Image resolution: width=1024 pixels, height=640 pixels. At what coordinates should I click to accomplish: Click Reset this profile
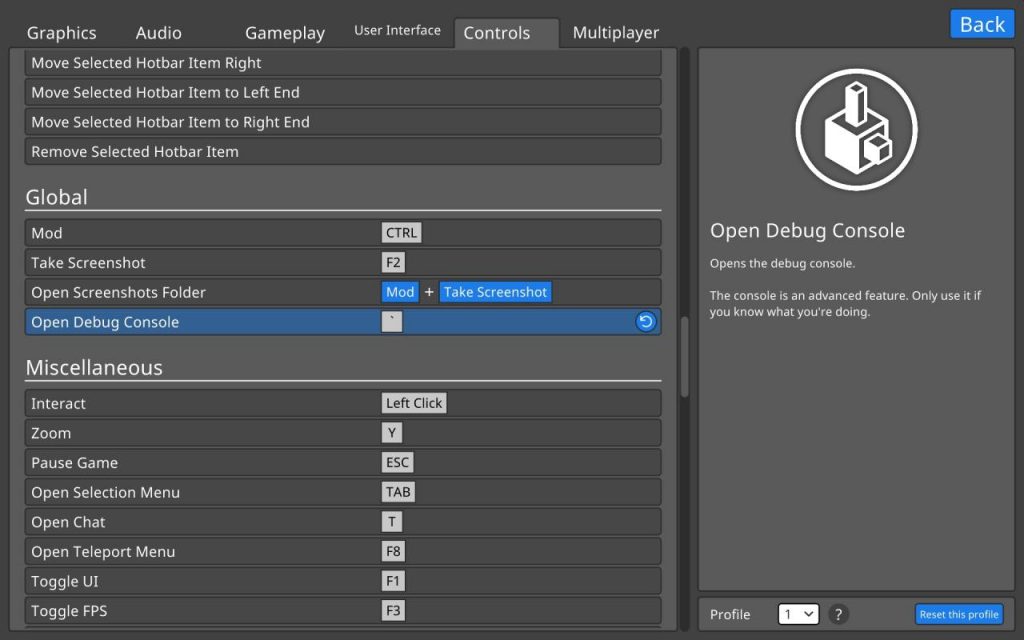click(959, 614)
